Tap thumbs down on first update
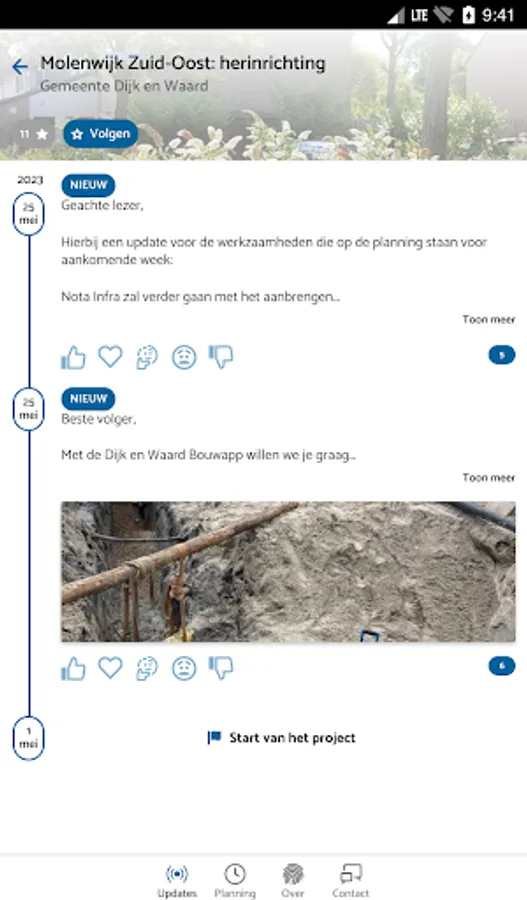The image size is (527, 900). tap(221, 357)
